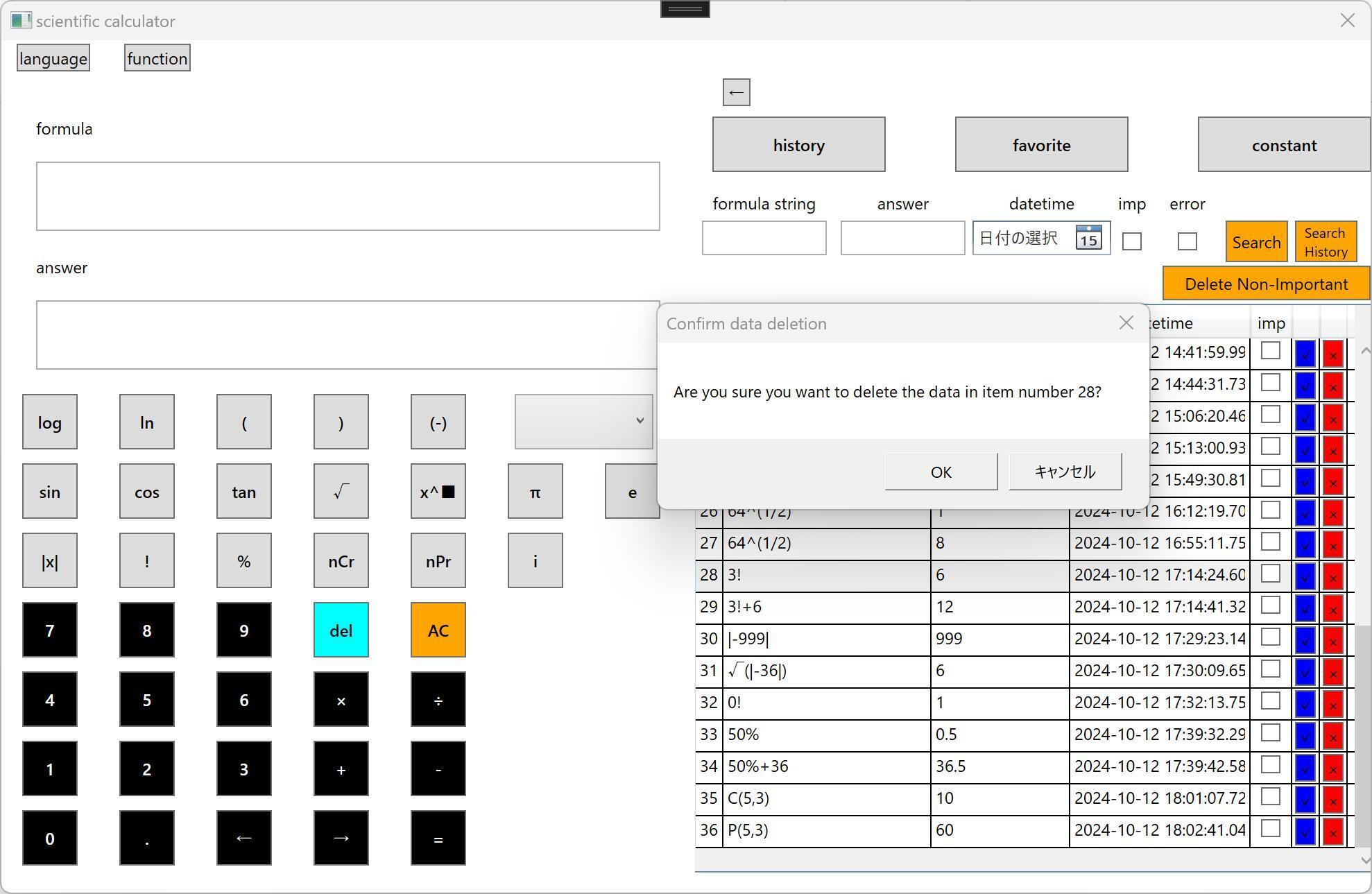Close the Confirm data deletion dialog
Image resolution: width=1372 pixels, height=894 pixels.
1126,323
